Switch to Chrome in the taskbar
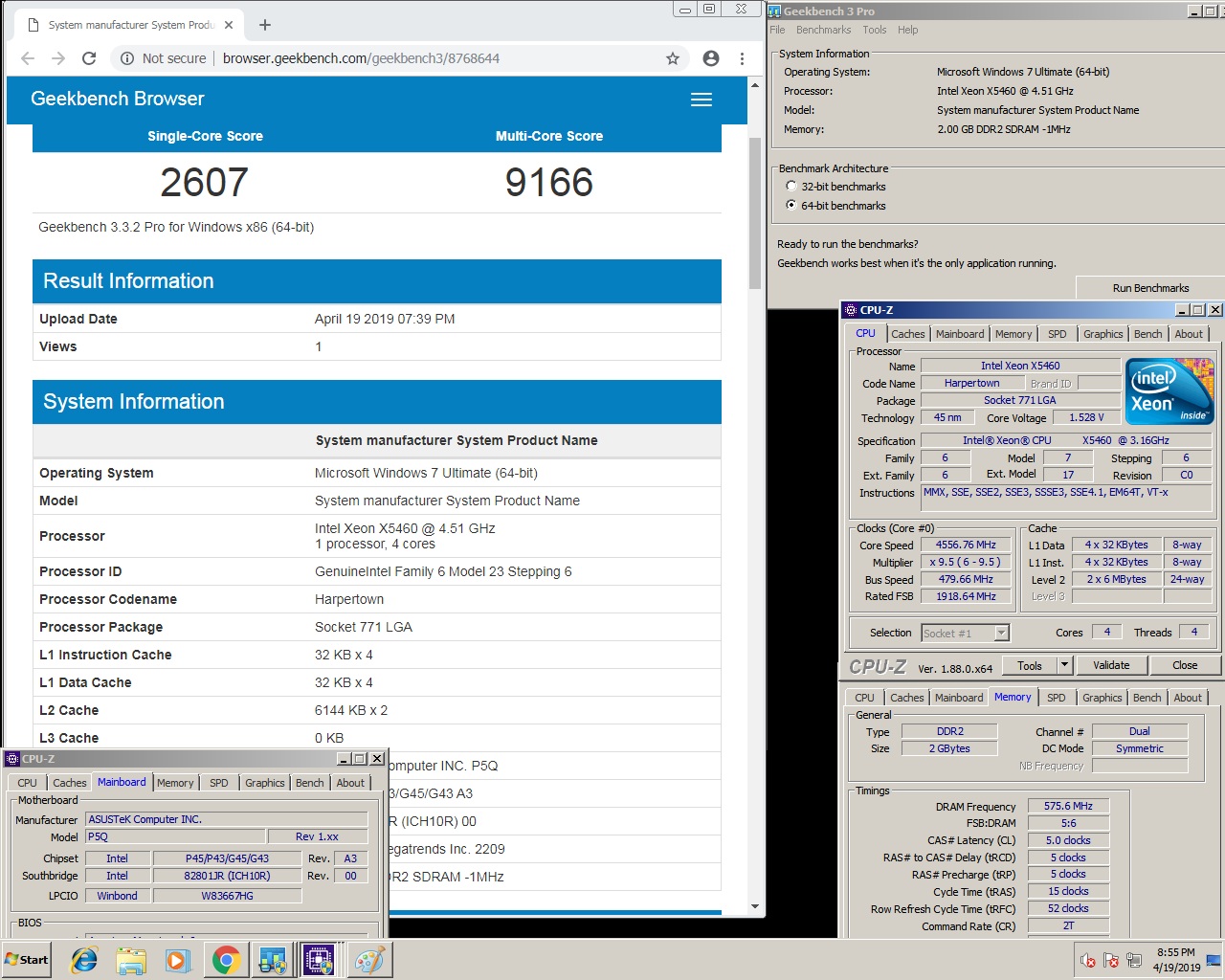 226,960
